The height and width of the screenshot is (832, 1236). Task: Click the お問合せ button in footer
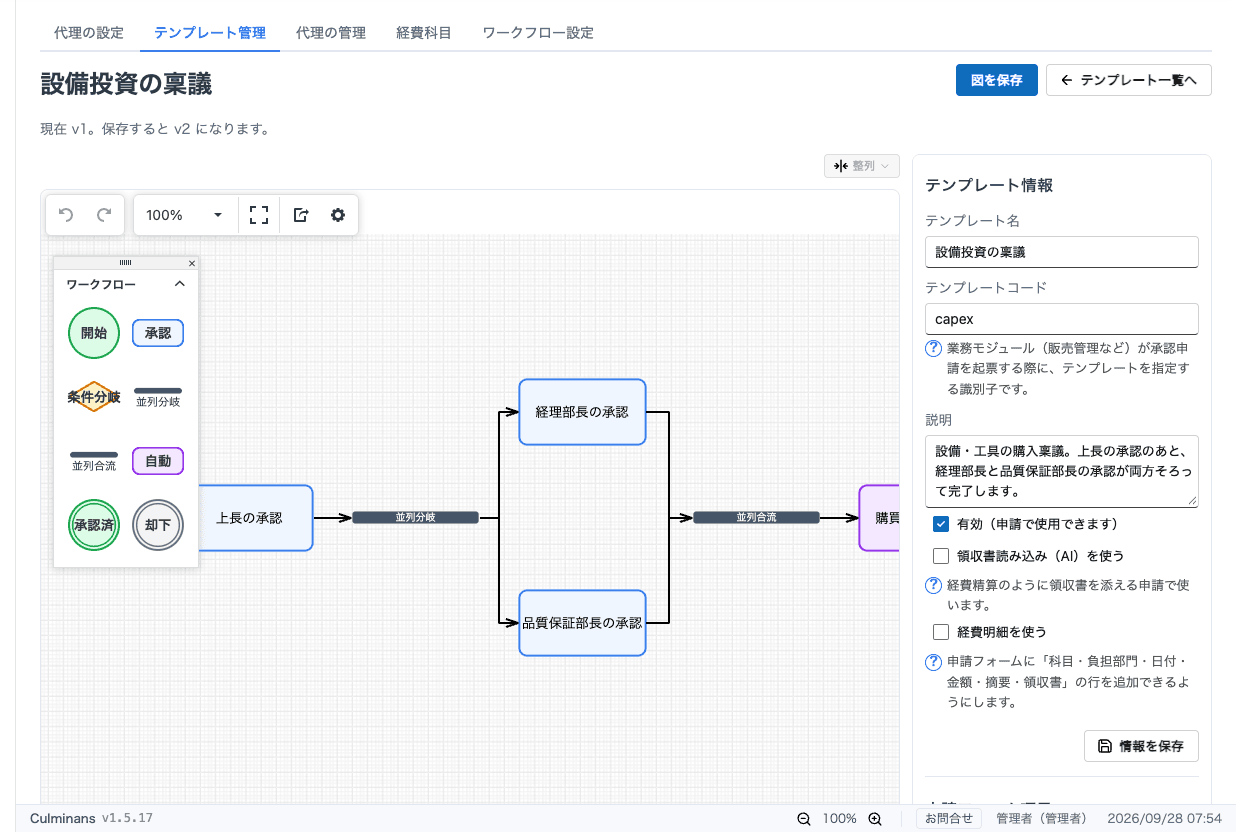point(949,818)
